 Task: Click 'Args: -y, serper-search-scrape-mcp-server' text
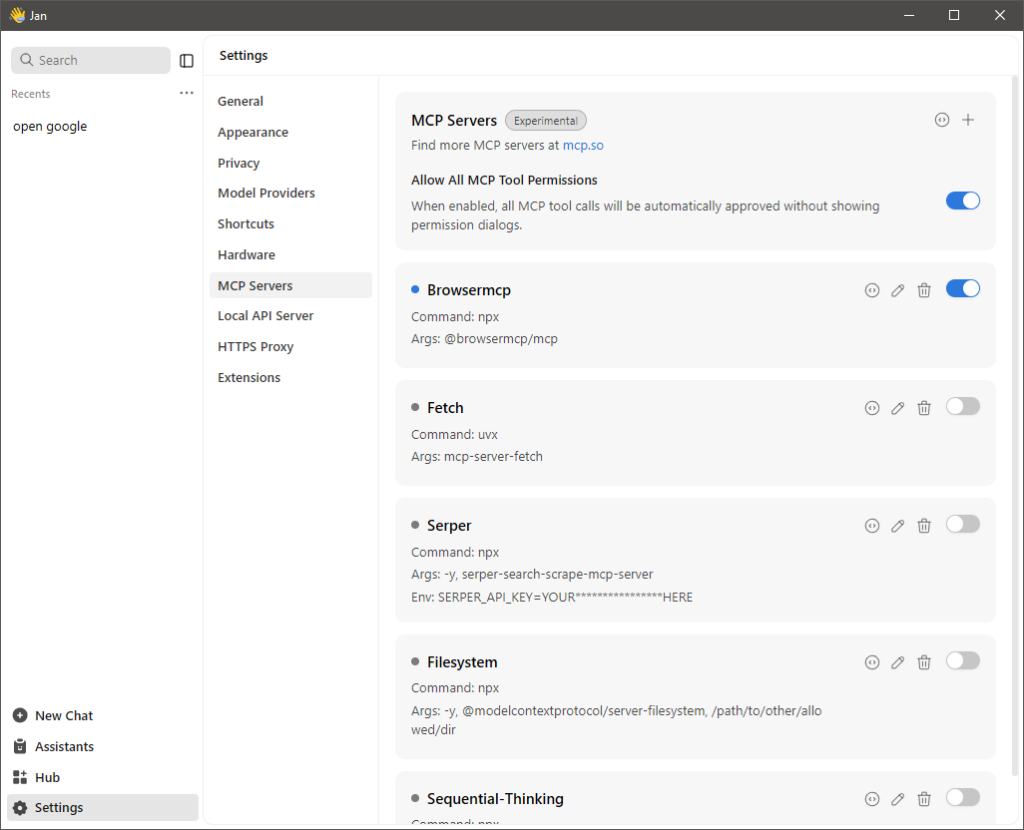532,574
